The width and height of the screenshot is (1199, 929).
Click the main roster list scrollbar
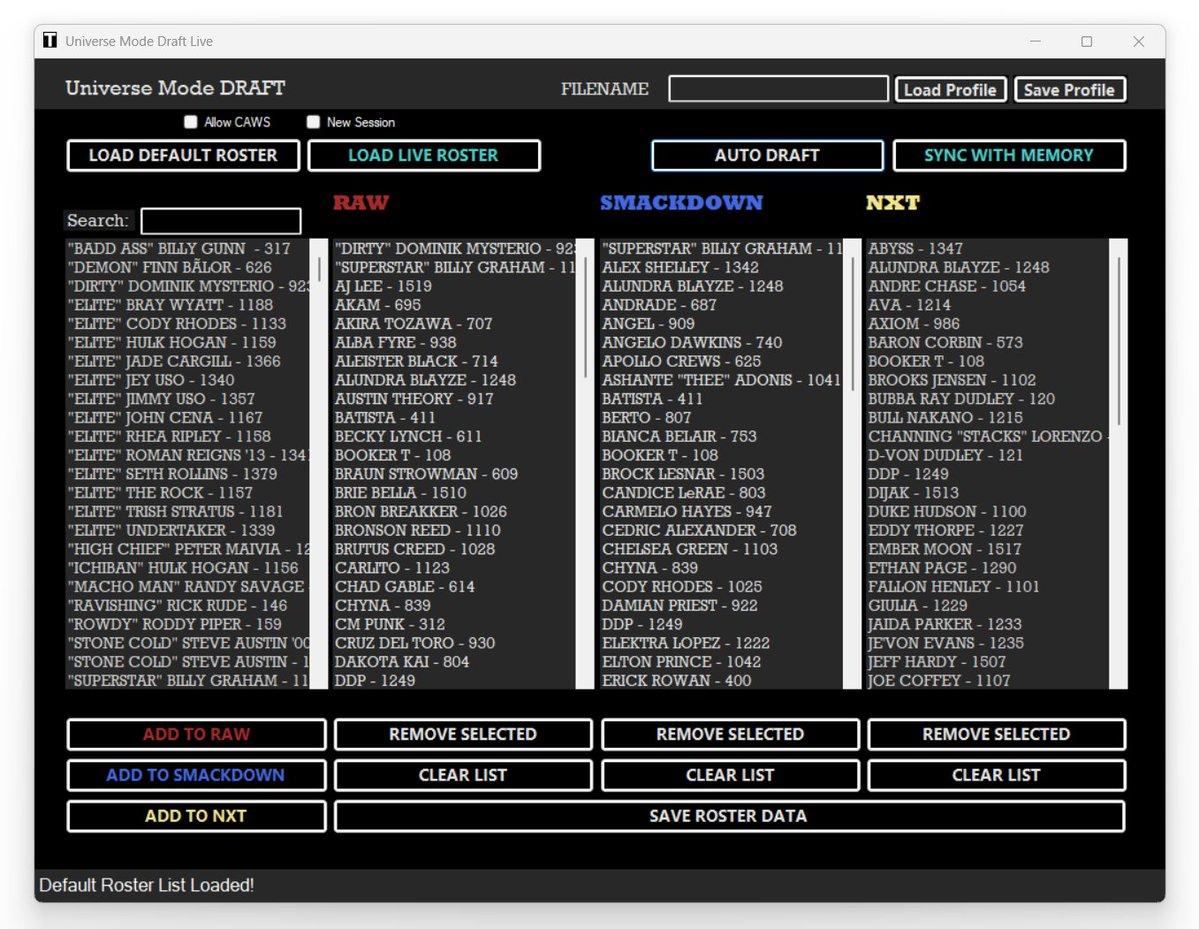coord(319,463)
